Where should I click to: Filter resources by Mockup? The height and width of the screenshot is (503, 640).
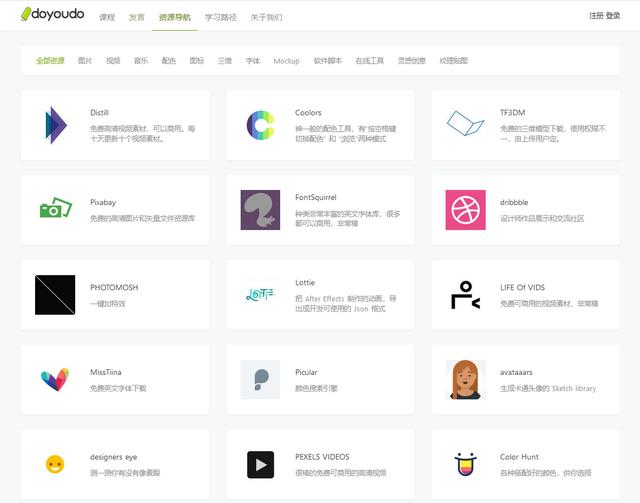pyautogui.click(x=287, y=61)
